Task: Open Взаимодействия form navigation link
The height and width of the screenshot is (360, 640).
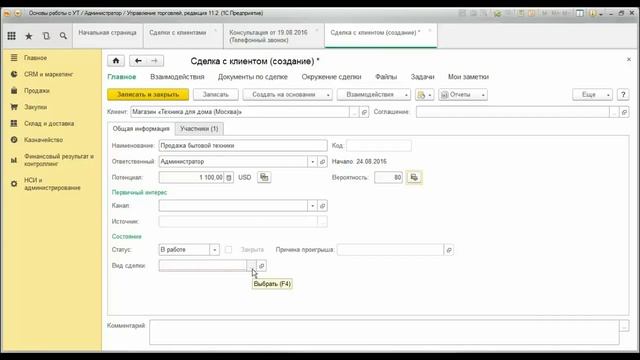Action: (177, 77)
